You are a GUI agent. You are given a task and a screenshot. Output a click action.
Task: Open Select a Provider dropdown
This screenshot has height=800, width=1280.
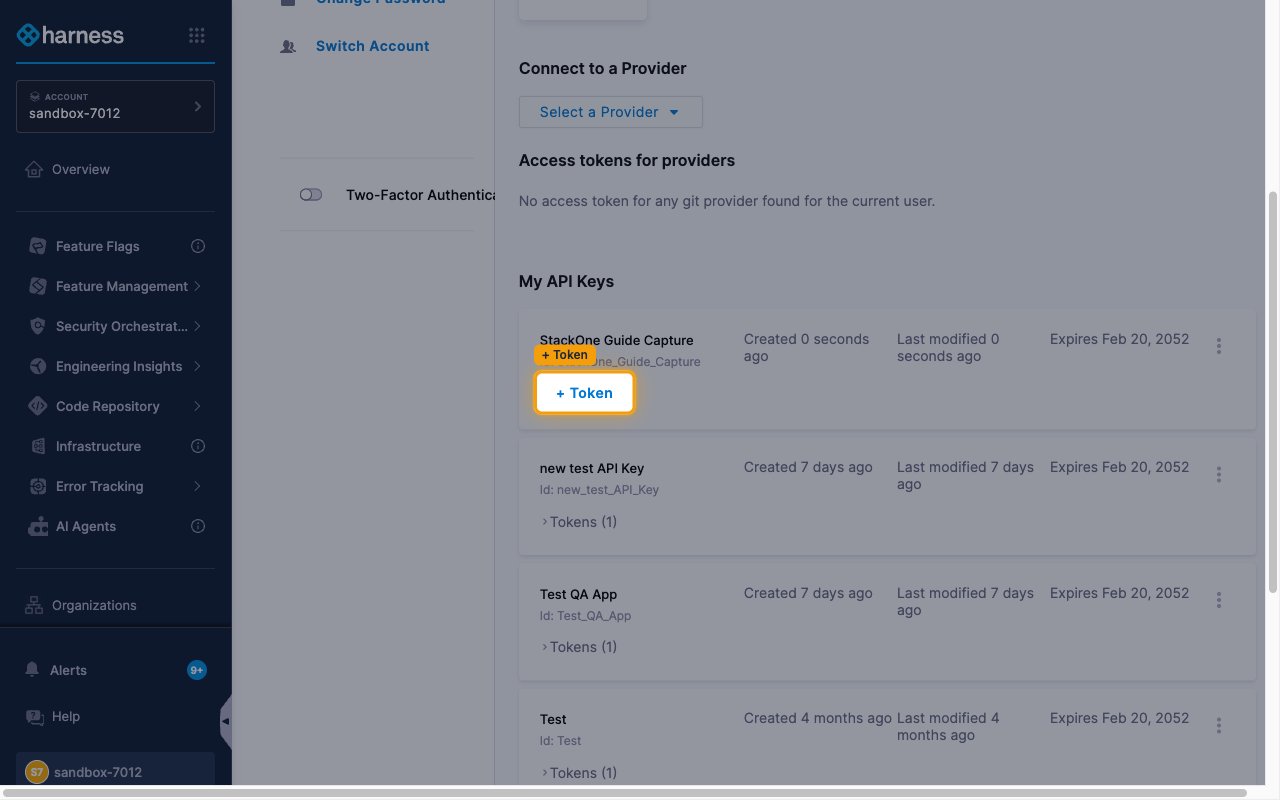tap(610, 112)
